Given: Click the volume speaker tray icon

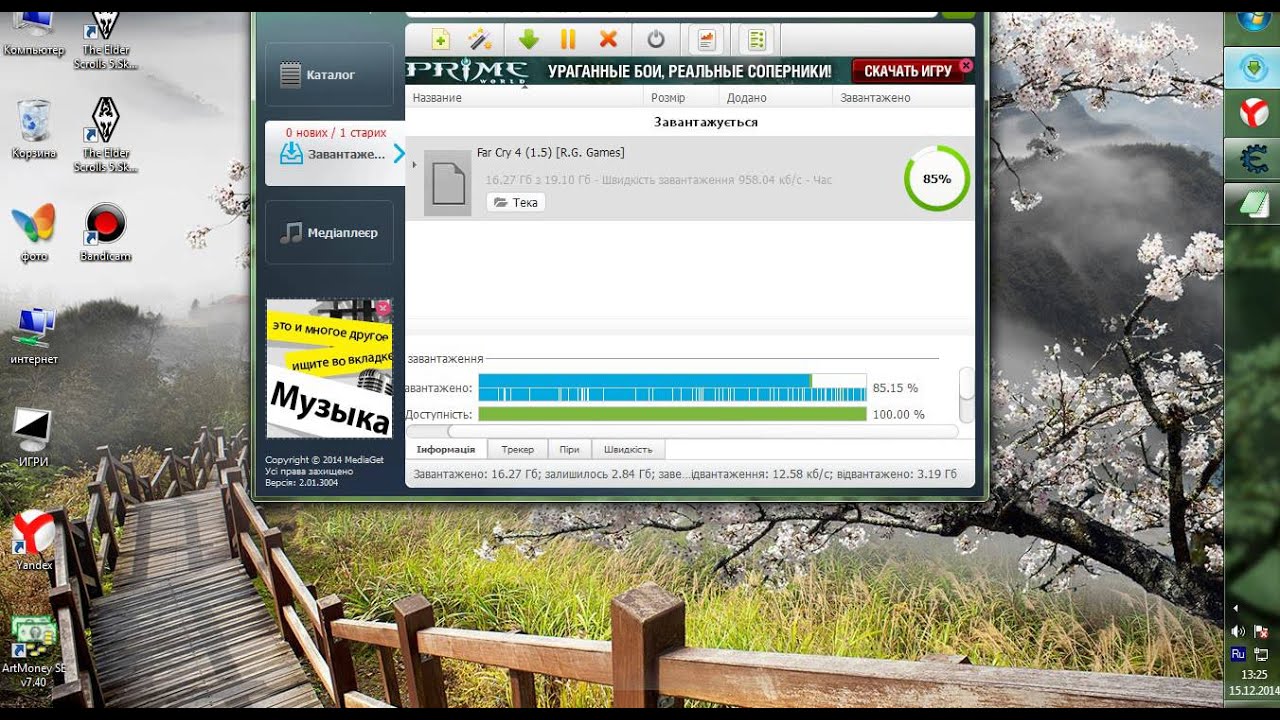Looking at the screenshot, I should click(1238, 631).
